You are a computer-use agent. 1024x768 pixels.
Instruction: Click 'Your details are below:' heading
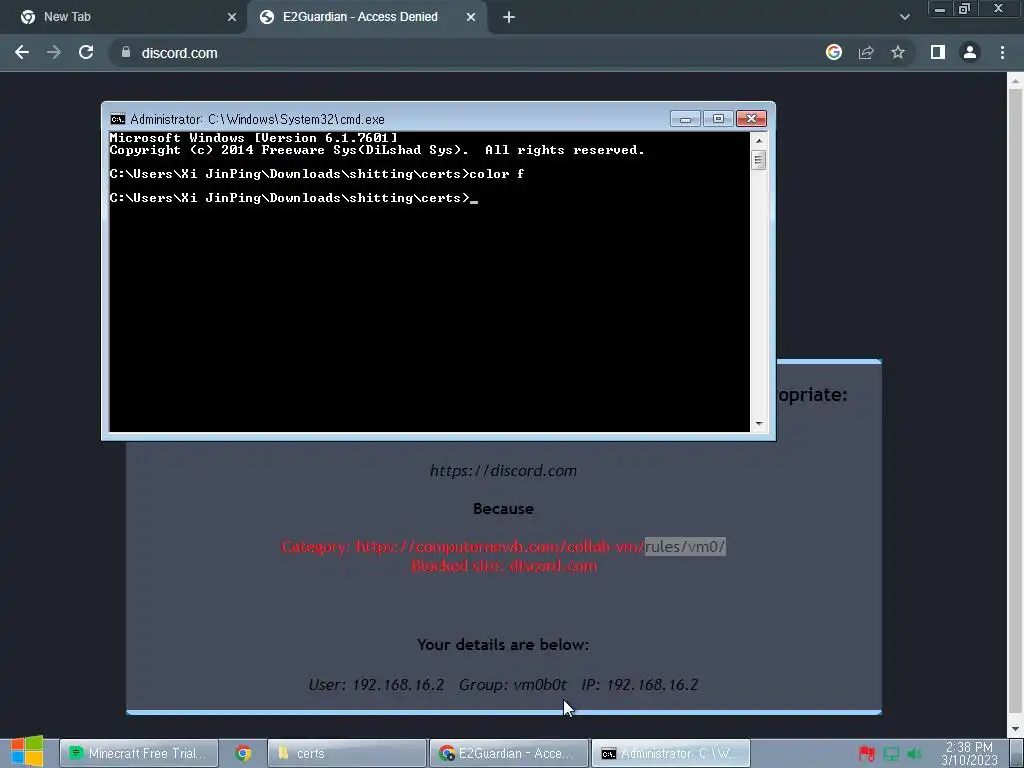504,645
